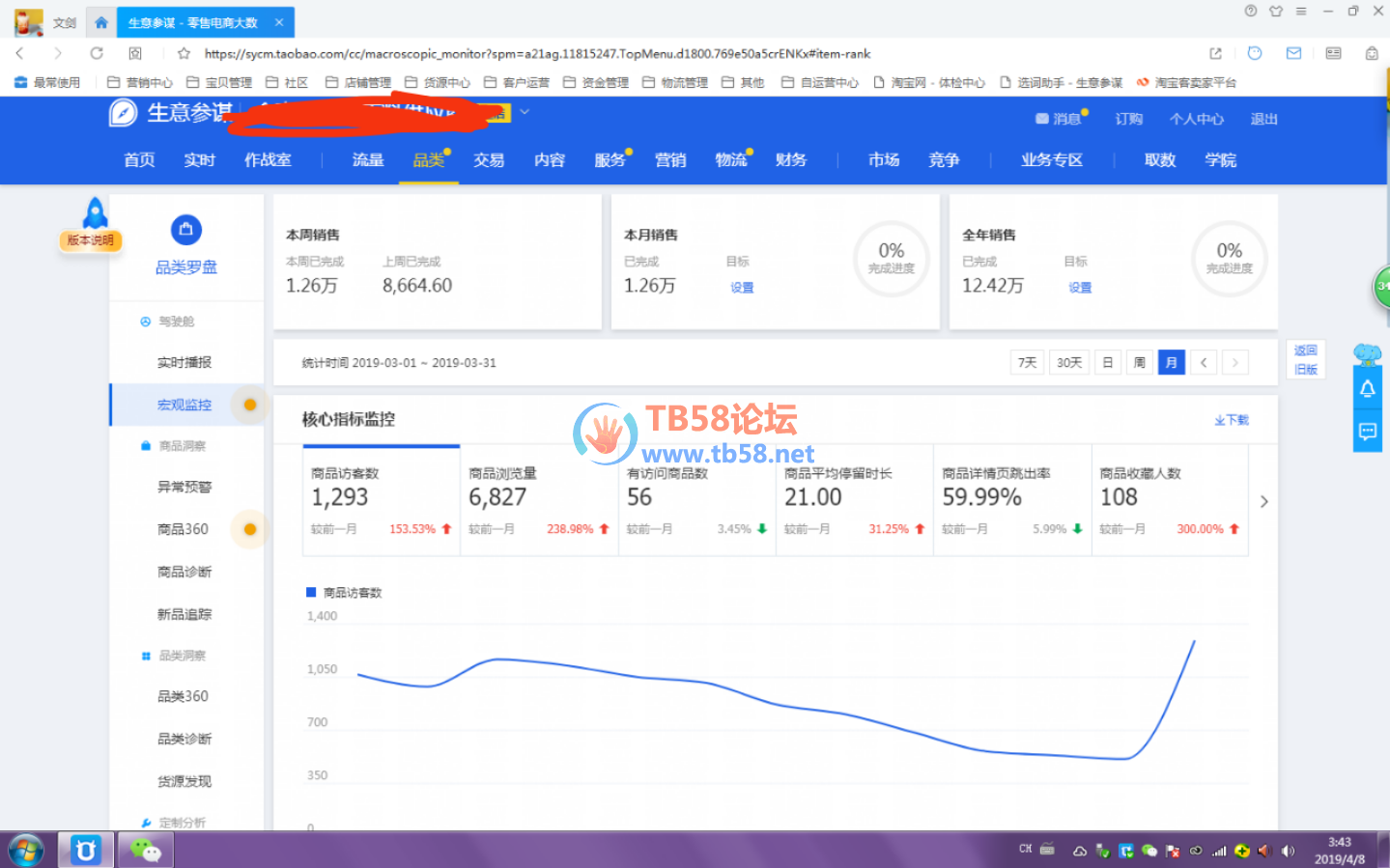Open the notification bell on the right sidebar

[x=1367, y=389]
